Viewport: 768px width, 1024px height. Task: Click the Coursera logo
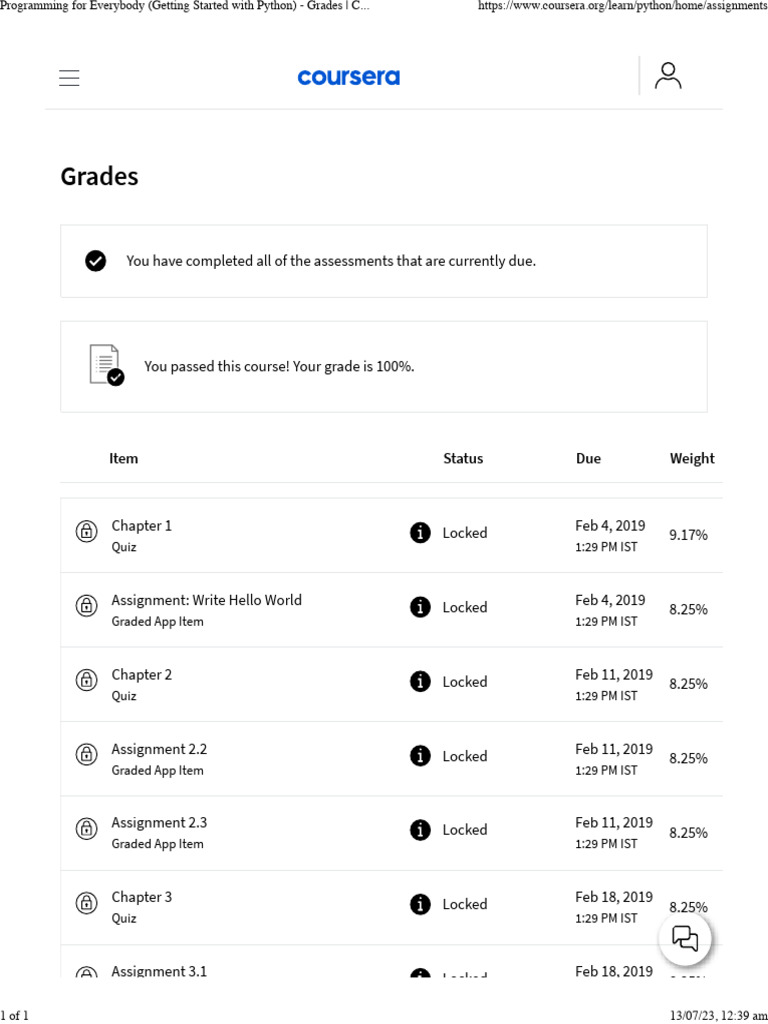tap(348, 77)
